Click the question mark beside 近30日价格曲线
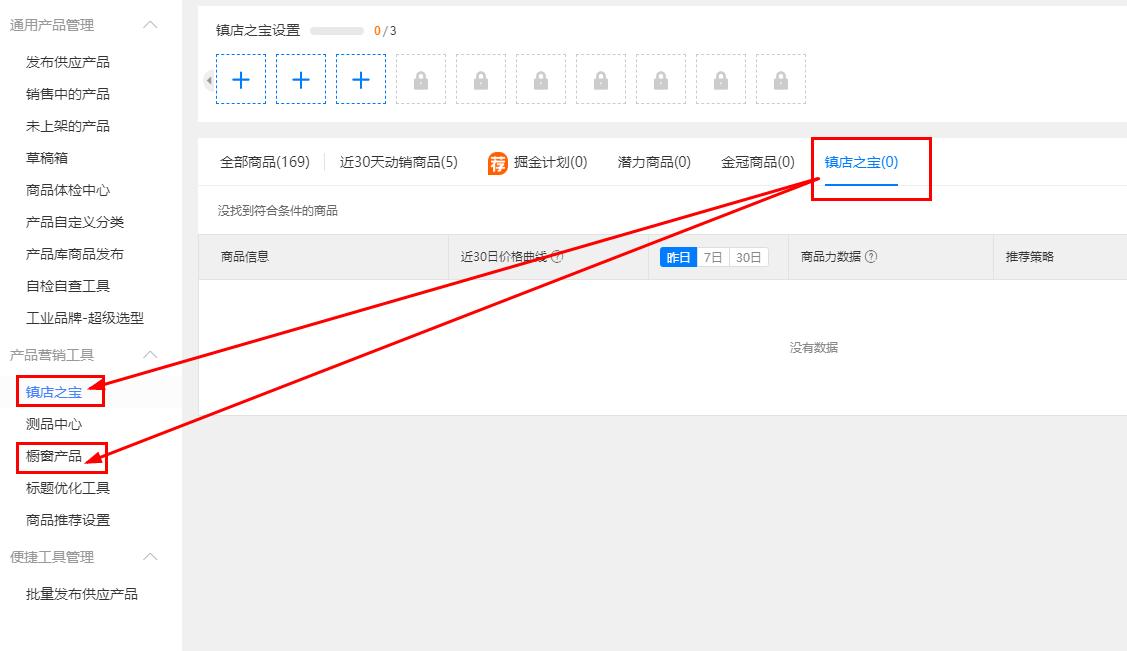Image resolution: width=1127 pixels, height=651 pixels. [x=558, y=256]
